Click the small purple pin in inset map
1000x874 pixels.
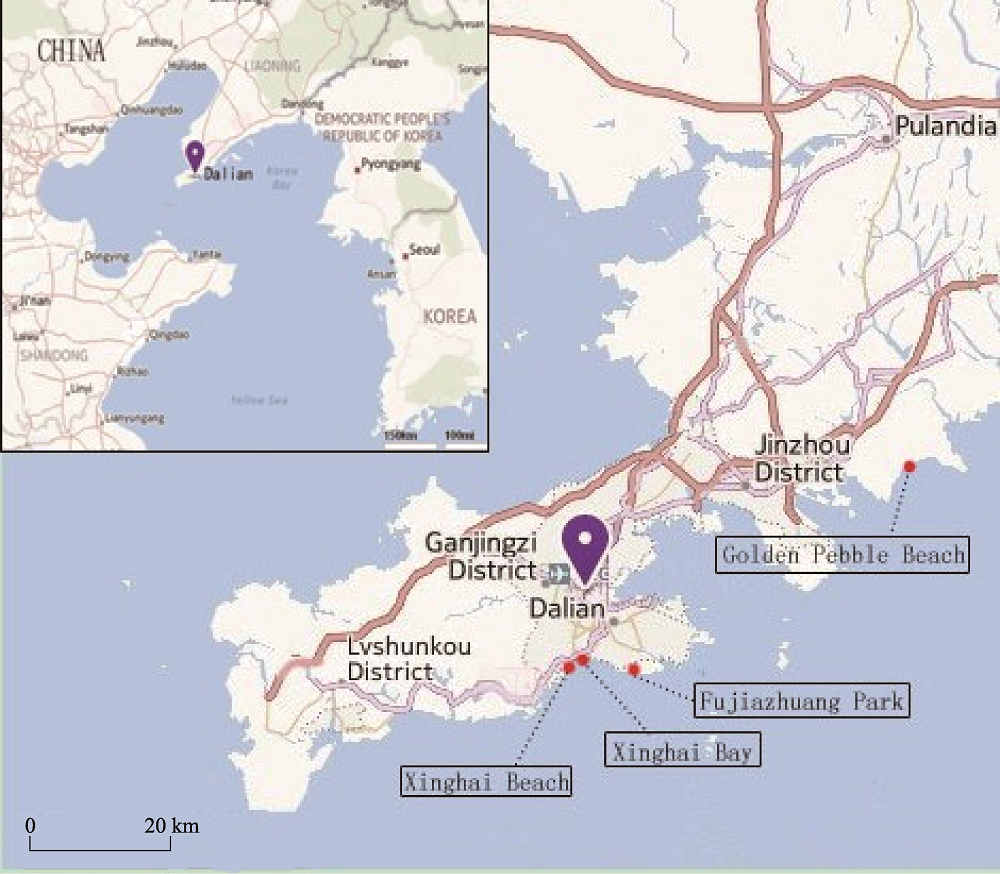click(195, 155)
